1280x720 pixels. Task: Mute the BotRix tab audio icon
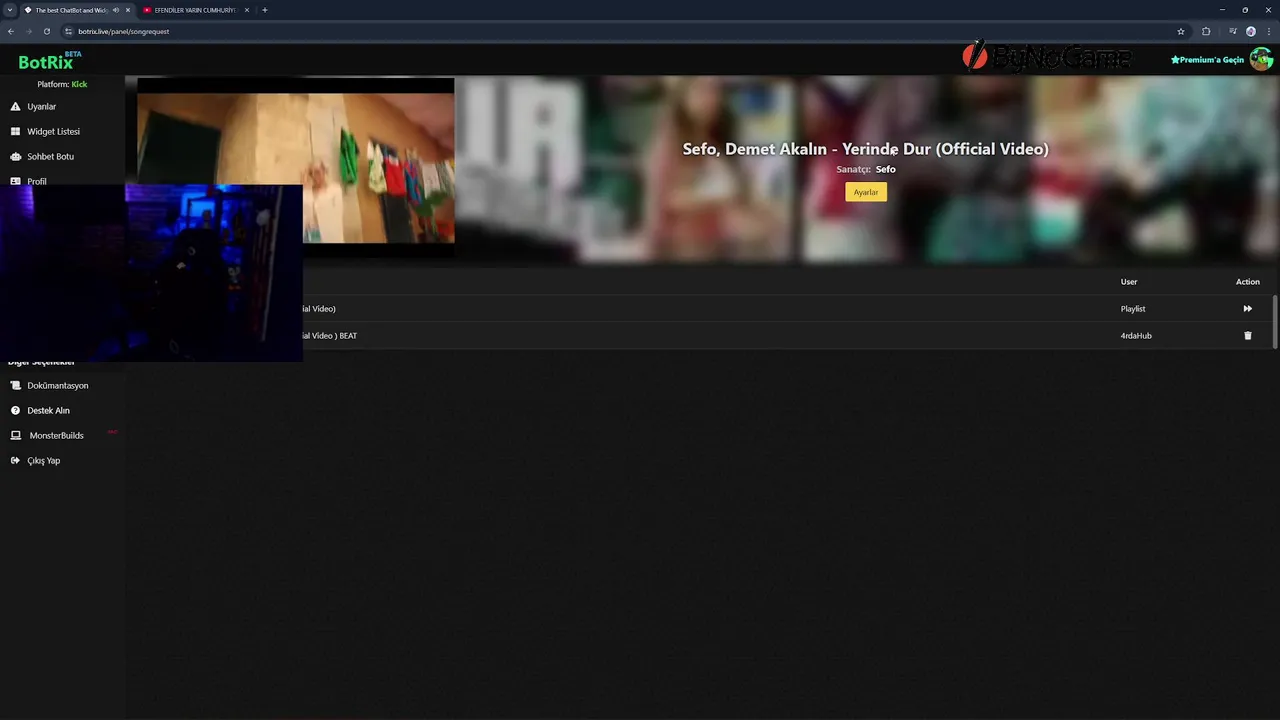pos(116,10)
